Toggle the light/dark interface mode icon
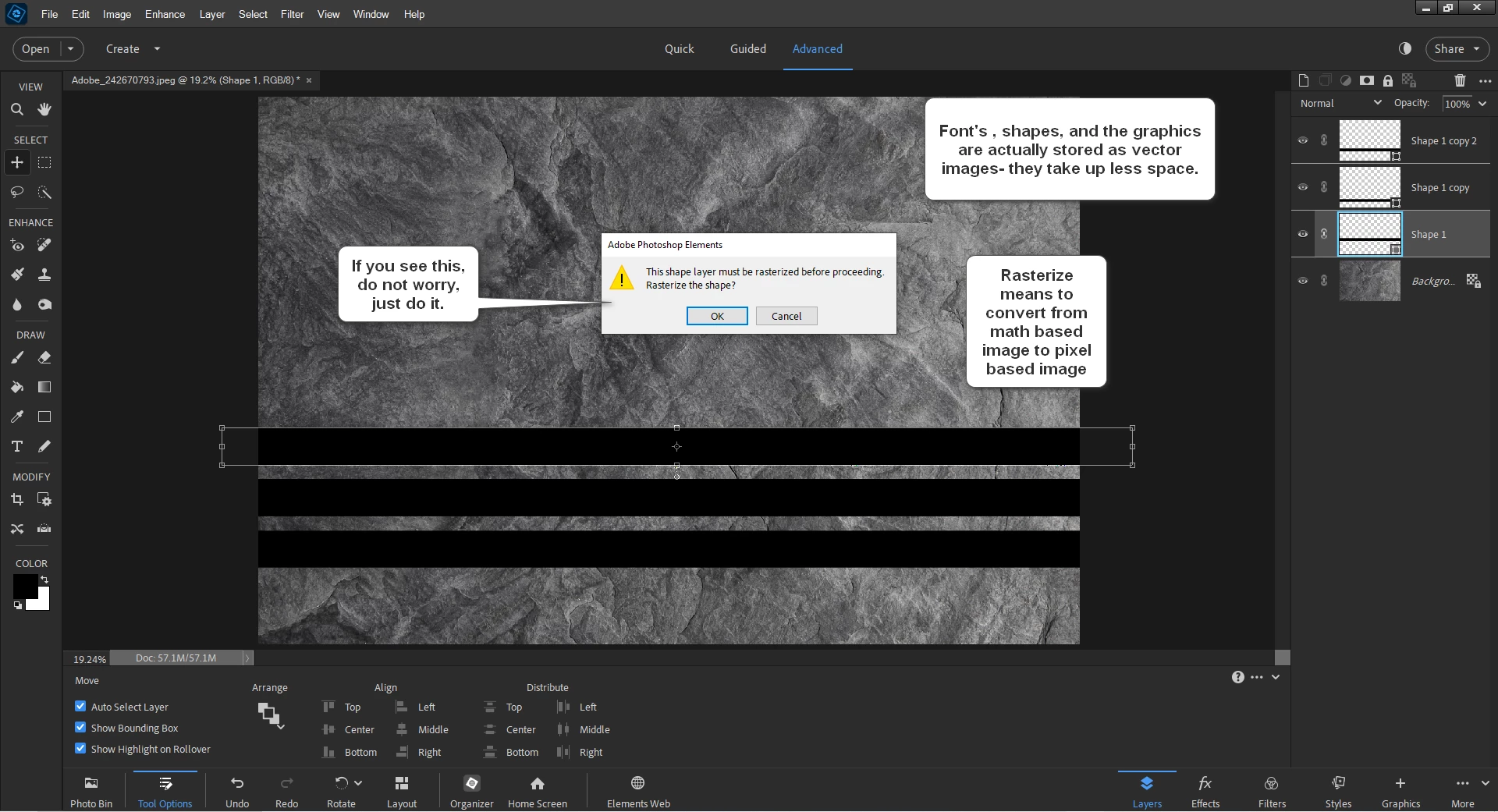Screen dimensions: 1498x812 tap(1405, 48)
